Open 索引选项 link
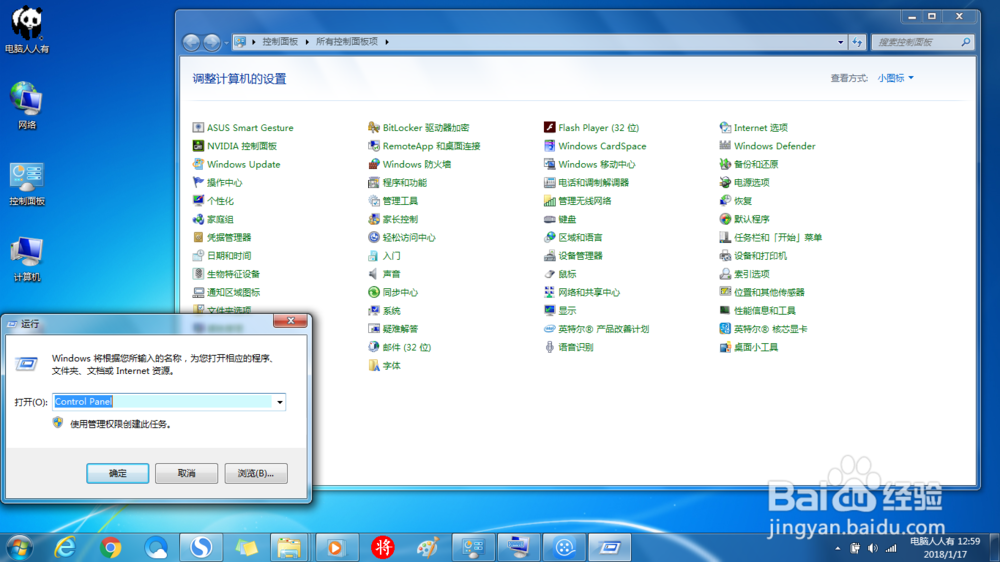 (751, 274)
